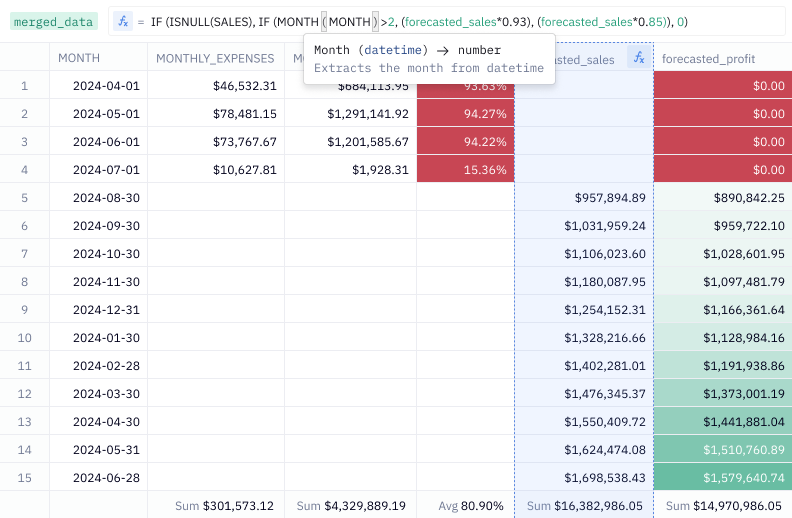Open the Sum $16,382,986.05 footer aggregate
This screenshot has height=518, width=792.
click(586, 505)
